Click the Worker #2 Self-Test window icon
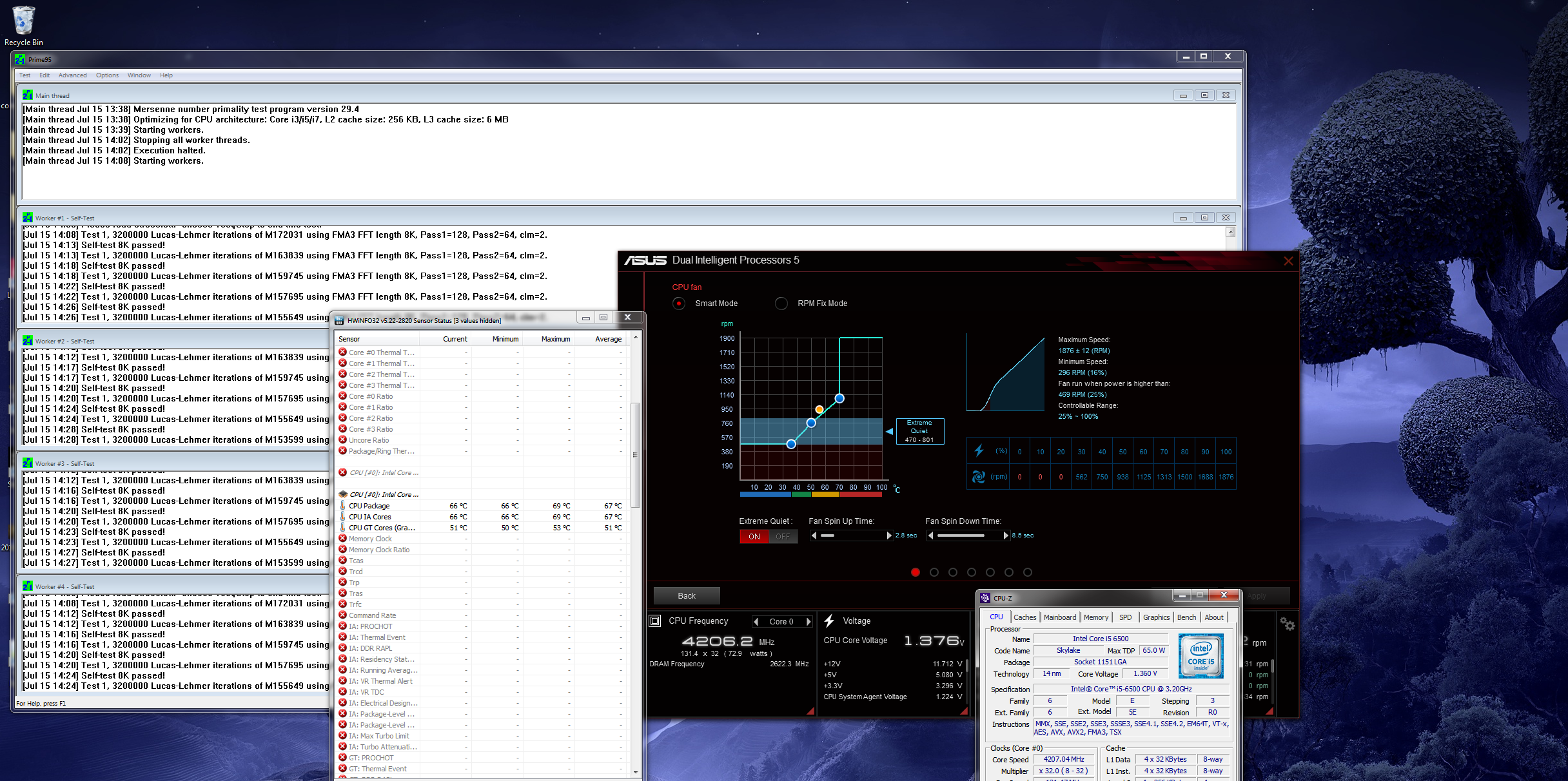The height and width of the screenshot is (781, 1568). [28, 341]
